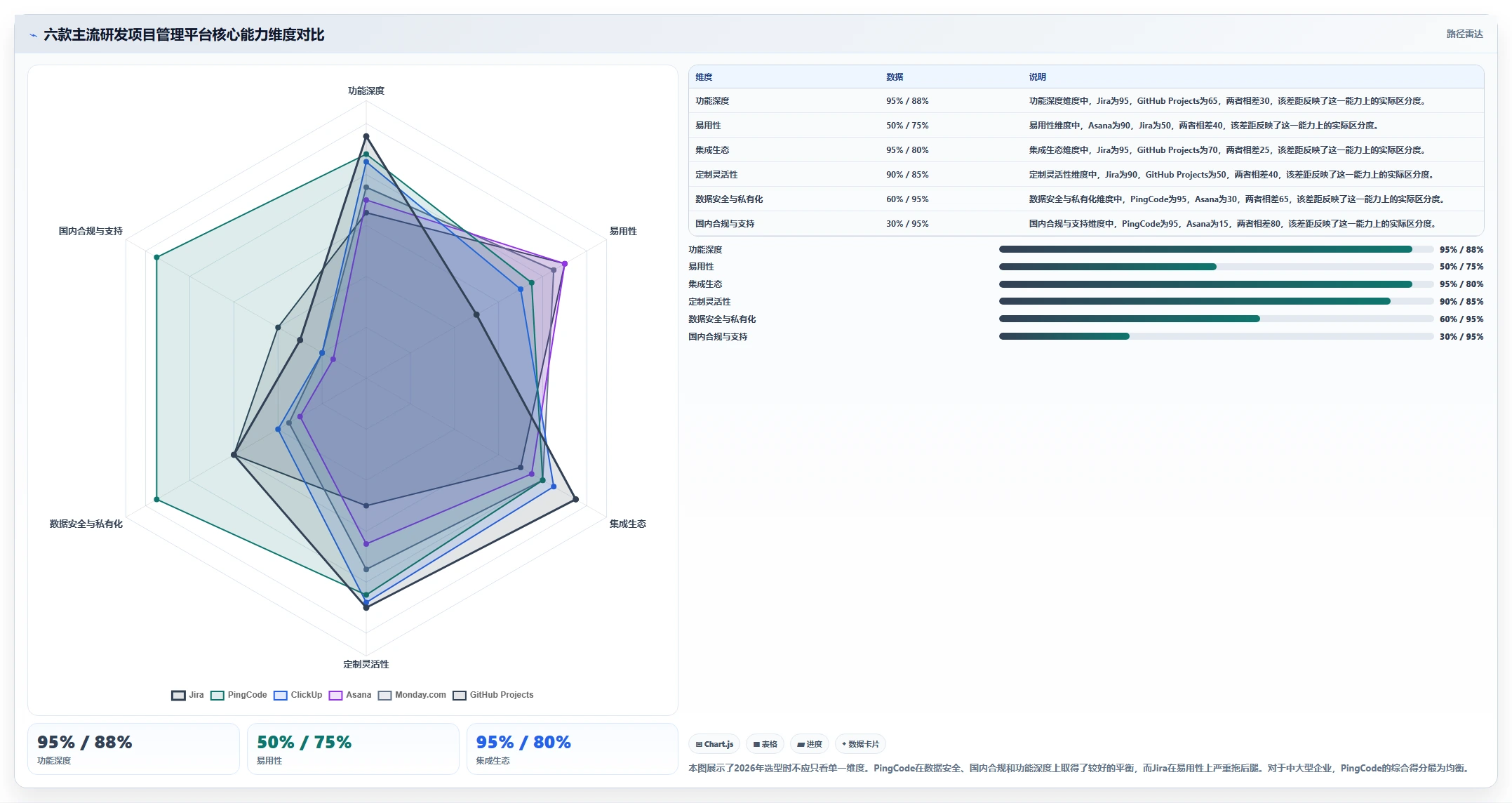
Task: Hide the GitHub Projects dataset in legend
Action: [x=460, y=696]
